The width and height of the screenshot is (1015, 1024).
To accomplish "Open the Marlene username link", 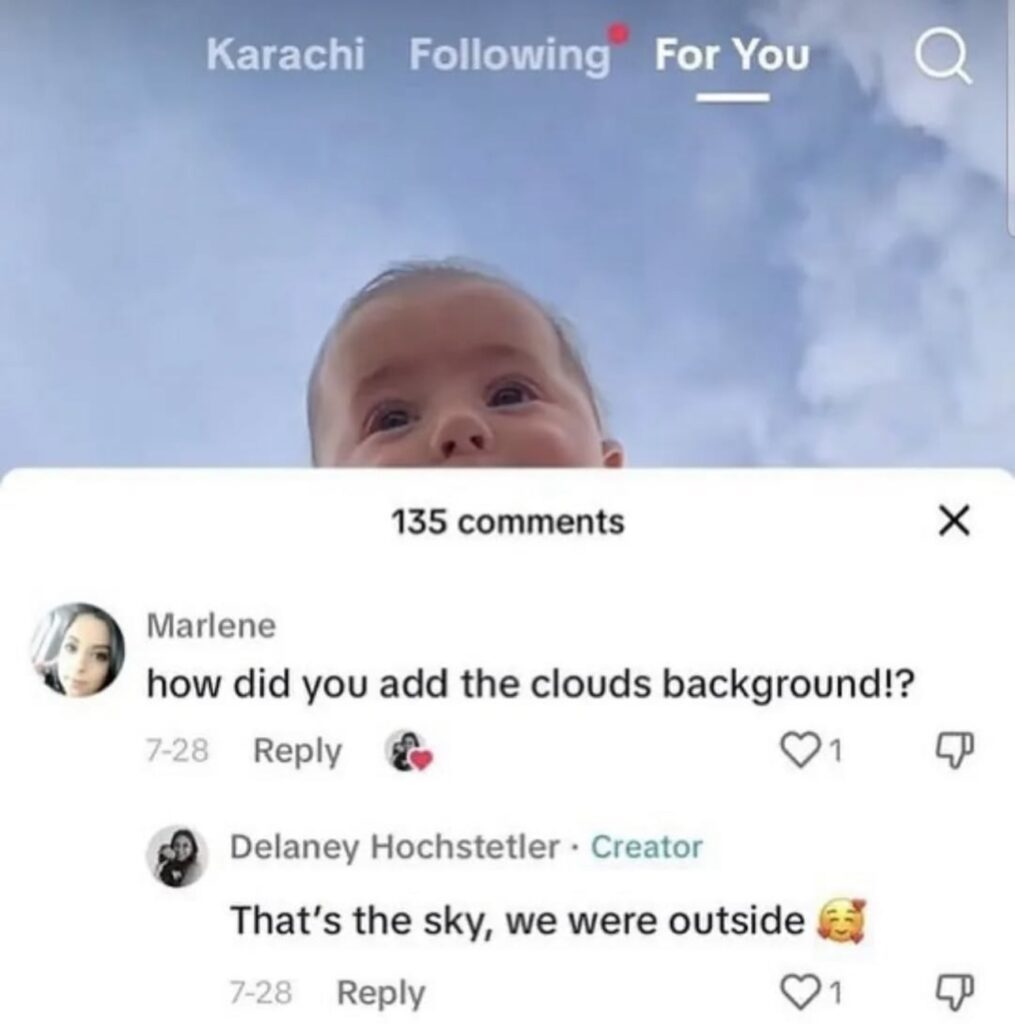I will 210,626.
